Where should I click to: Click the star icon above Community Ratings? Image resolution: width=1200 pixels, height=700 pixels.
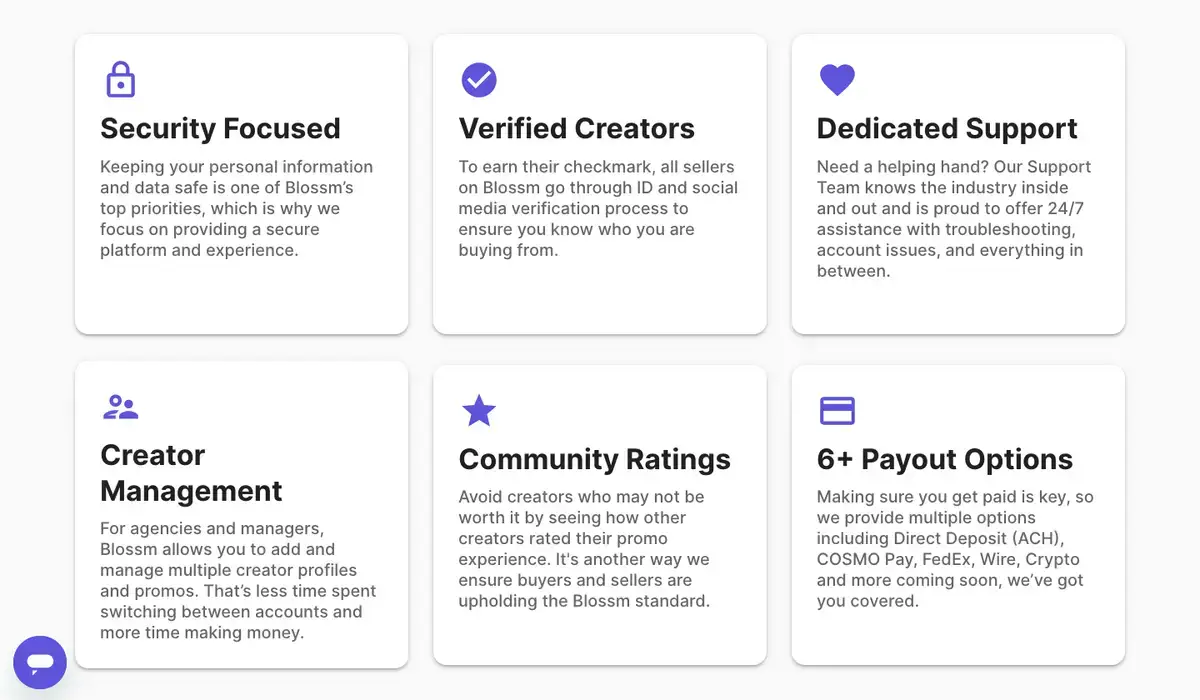point(479,410)
